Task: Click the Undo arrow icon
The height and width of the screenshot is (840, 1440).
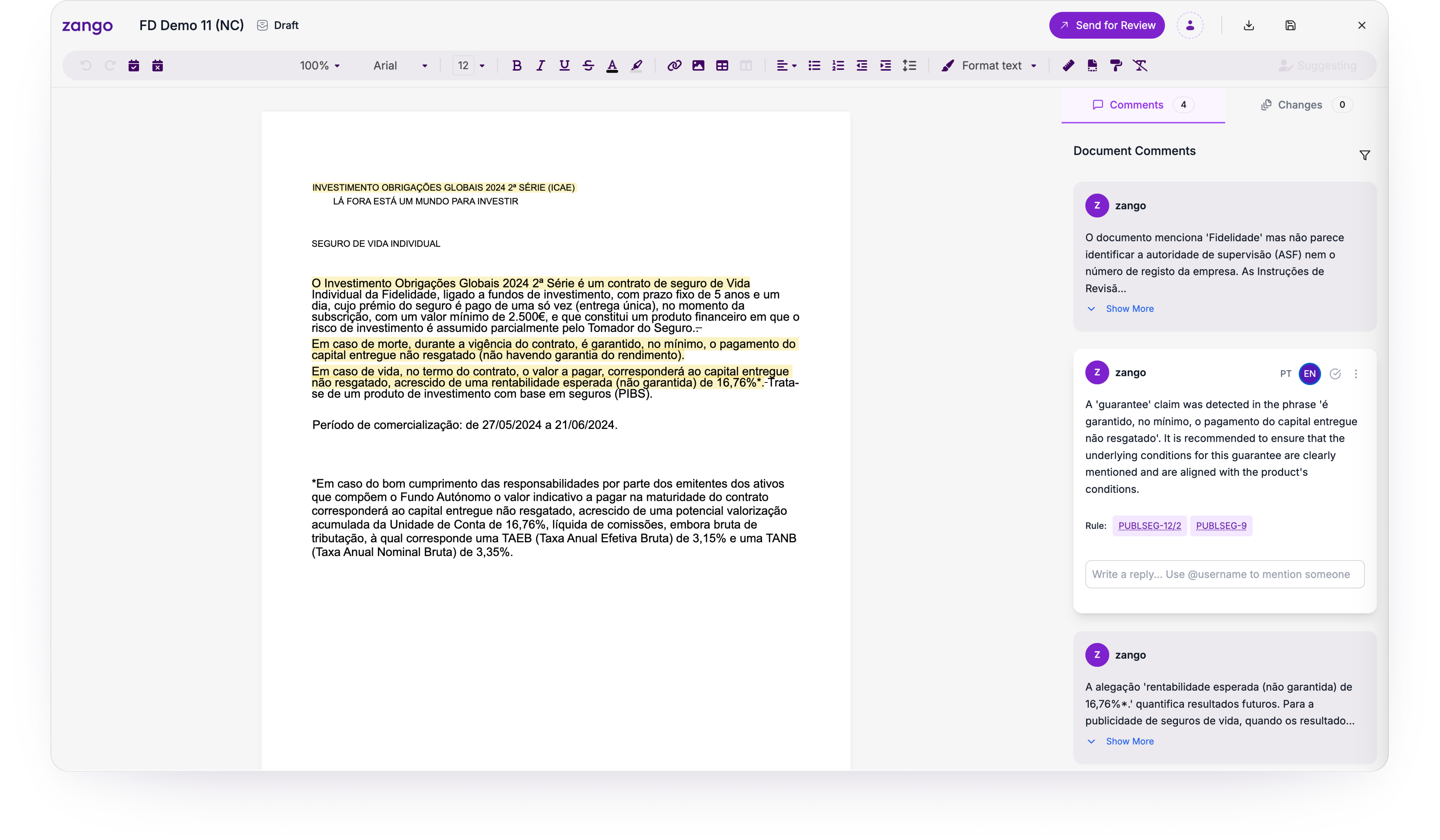Action: 86,66
